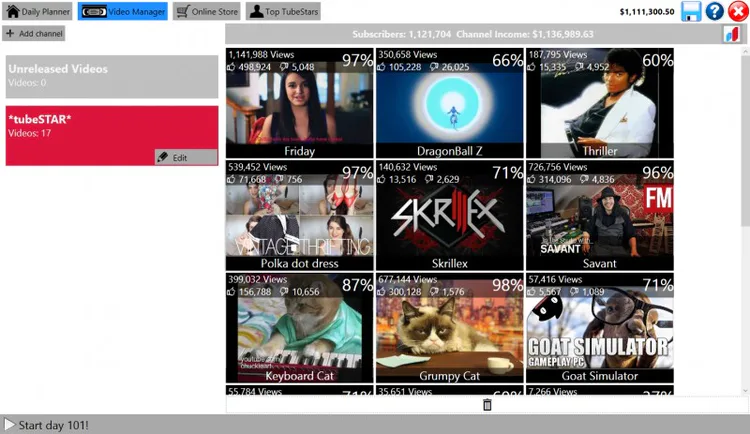Image resolution: width=750 pixels, height=434 pixels.
Task: View the Top TubeStars tab
Action: 283,11
